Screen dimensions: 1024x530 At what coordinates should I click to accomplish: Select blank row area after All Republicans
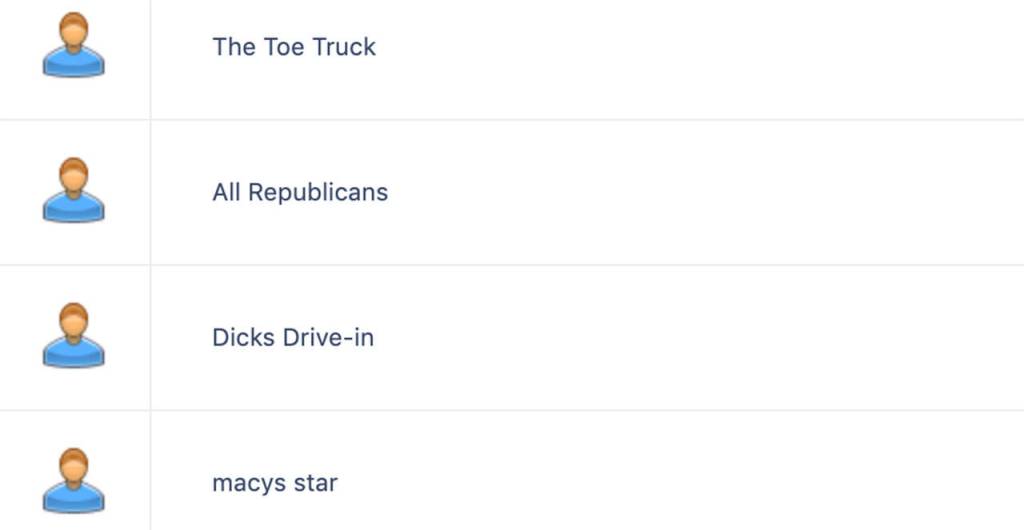click(x=700, y=192)
